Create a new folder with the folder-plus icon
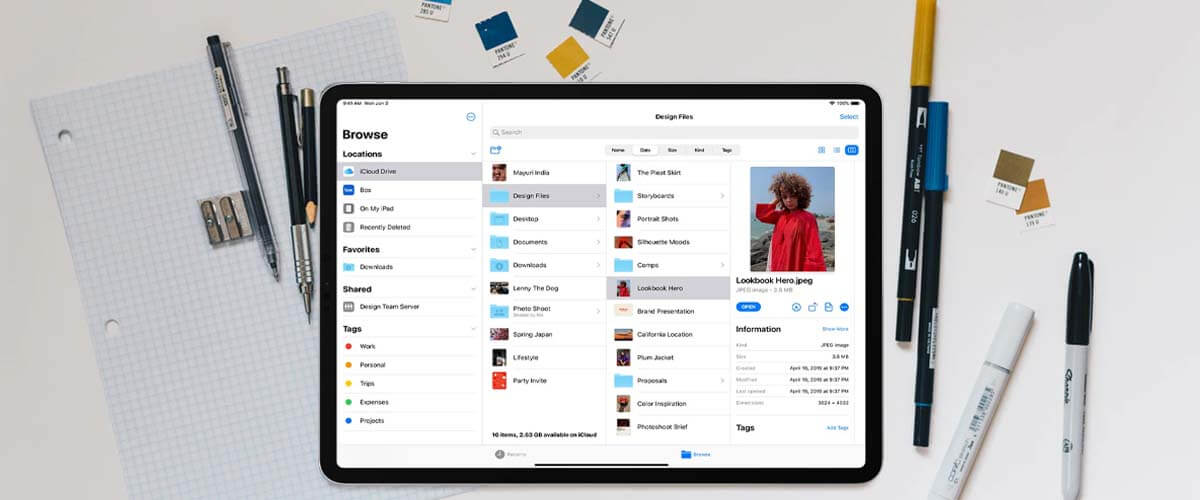 tap(495, 150)
